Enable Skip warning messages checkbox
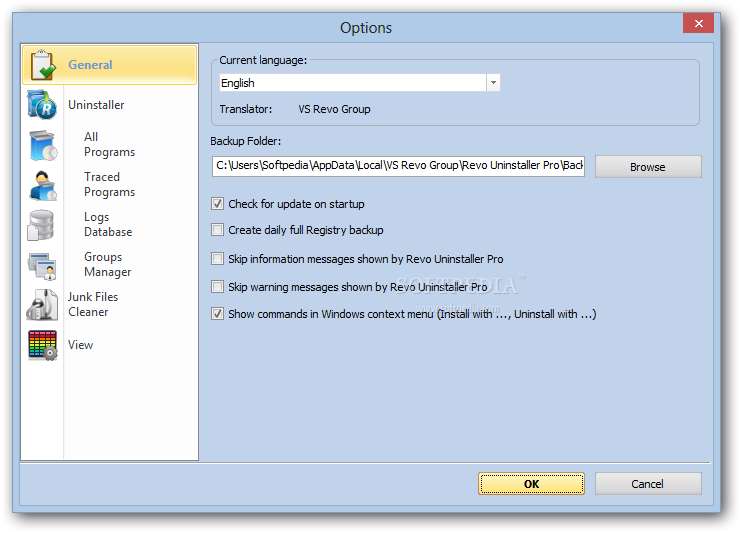The image size is (741, 533). (217, 286)
